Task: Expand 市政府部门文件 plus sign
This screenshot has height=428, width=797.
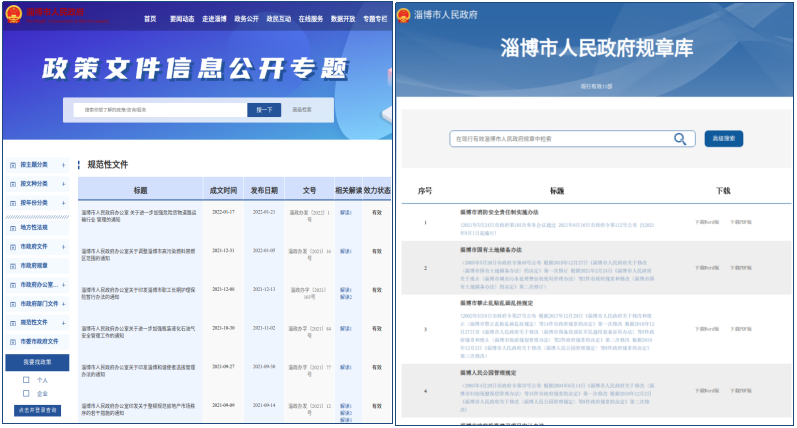Action: [x=64, y=303]
